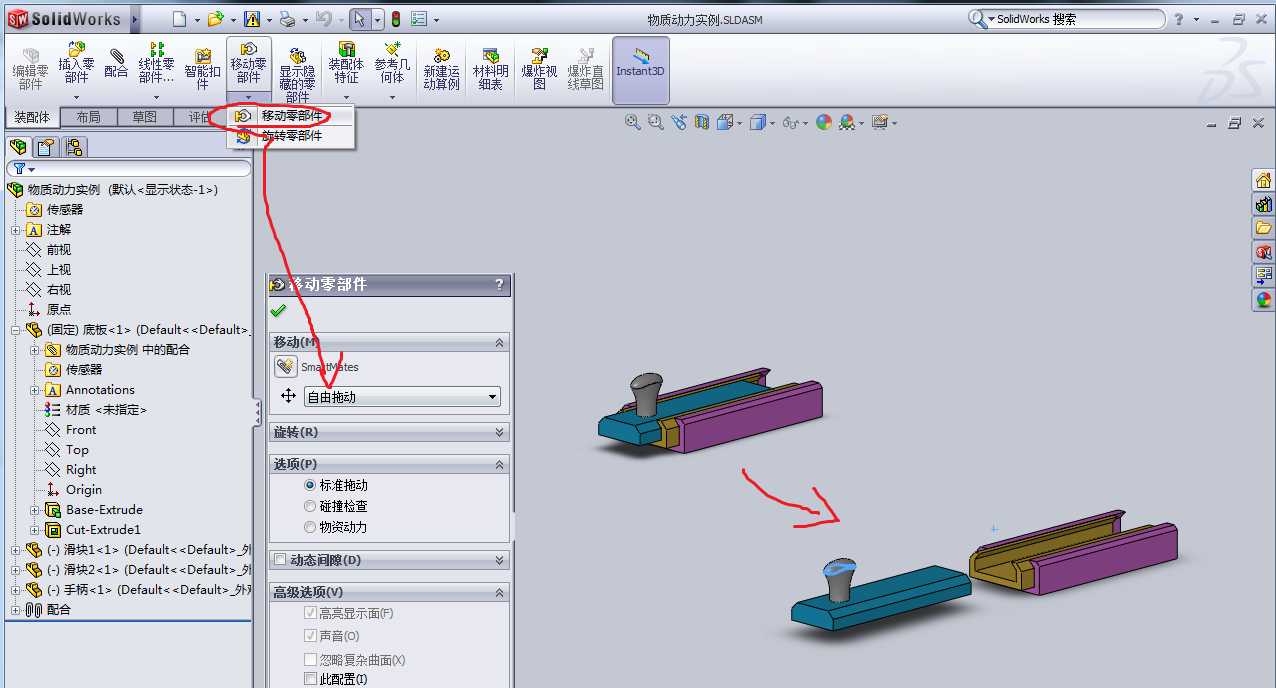Open Assembly Features (装配体特征) tool
The width and height of the screenshot is (1276, 688).
point(346,62)
